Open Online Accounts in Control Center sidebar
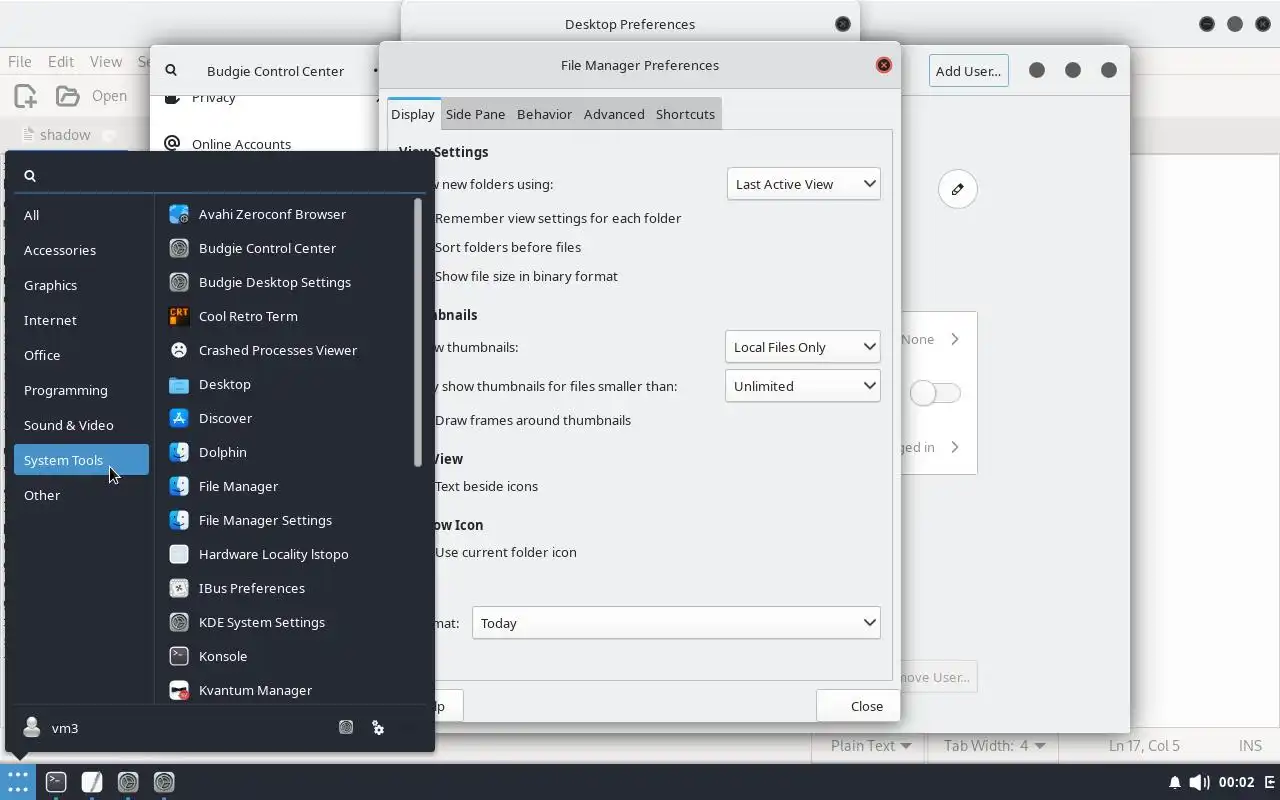Image resolution: width=1280 pixels, height=800 pixels. pos(241,144)
